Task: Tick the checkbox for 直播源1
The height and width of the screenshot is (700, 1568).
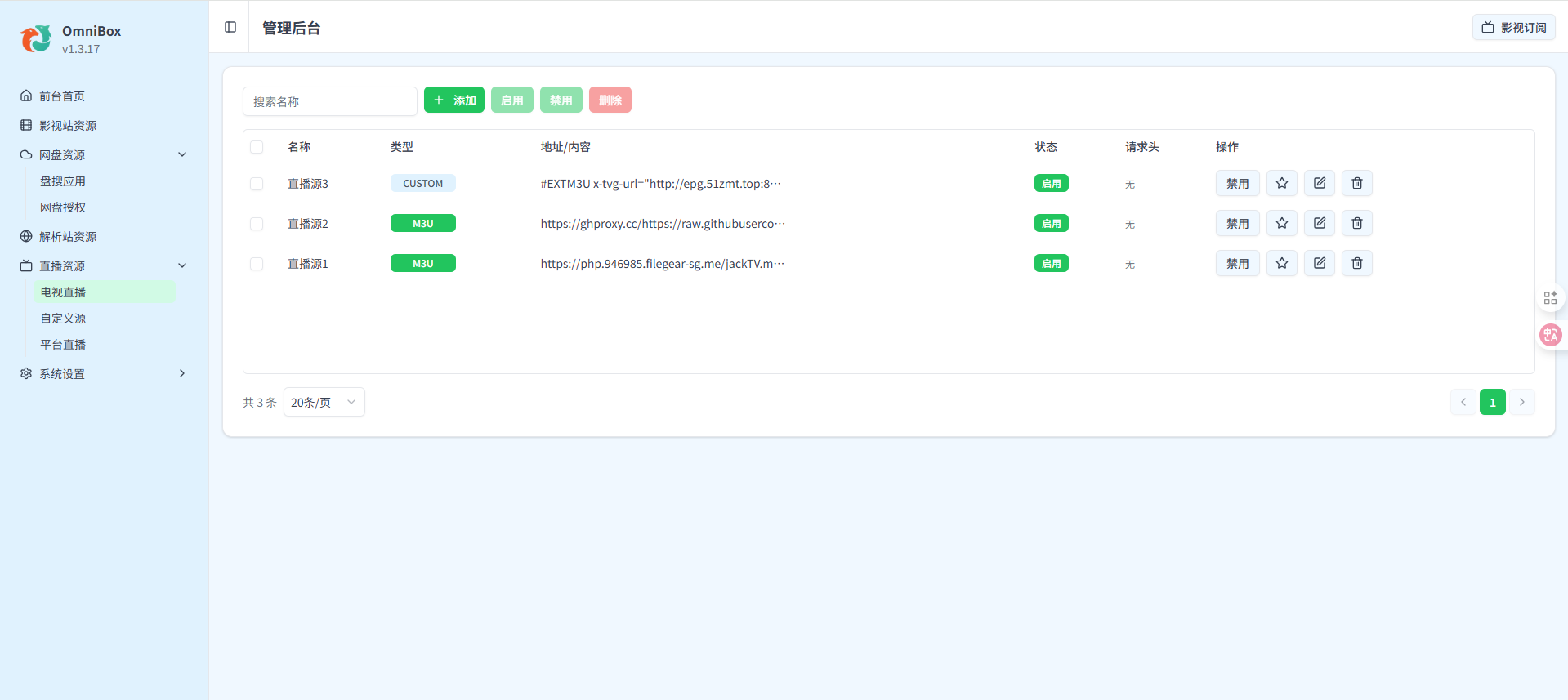Action: point(257,264)
